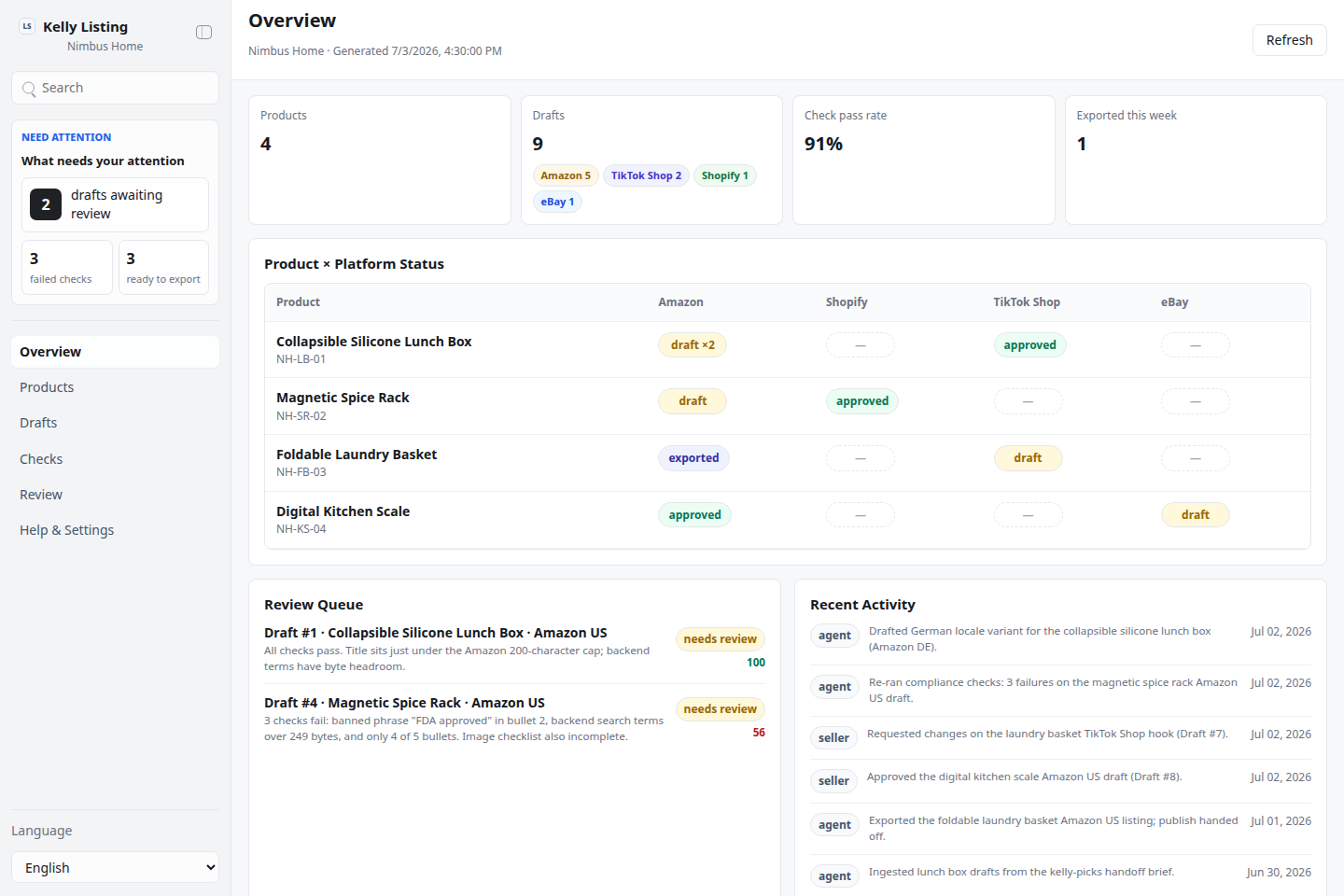Click the Refresh button
The image size is (1344, 896).
point(1289,40)
